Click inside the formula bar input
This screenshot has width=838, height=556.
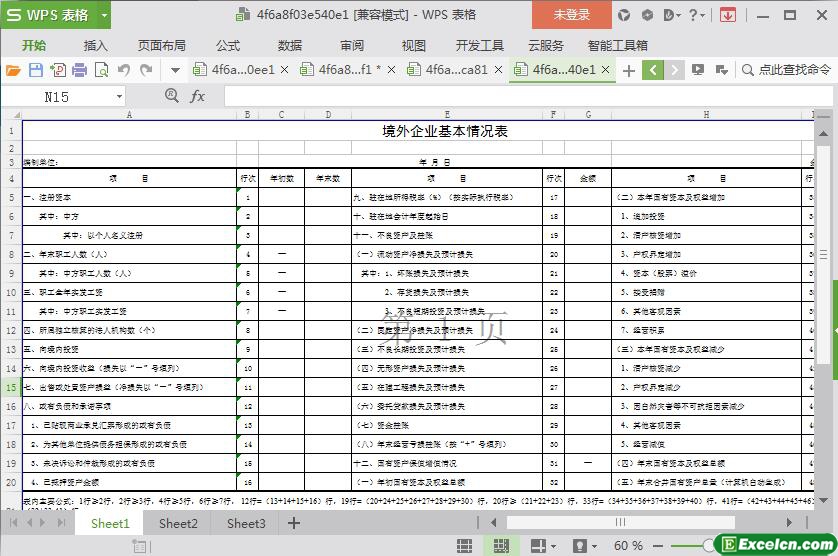pos(528,97)
